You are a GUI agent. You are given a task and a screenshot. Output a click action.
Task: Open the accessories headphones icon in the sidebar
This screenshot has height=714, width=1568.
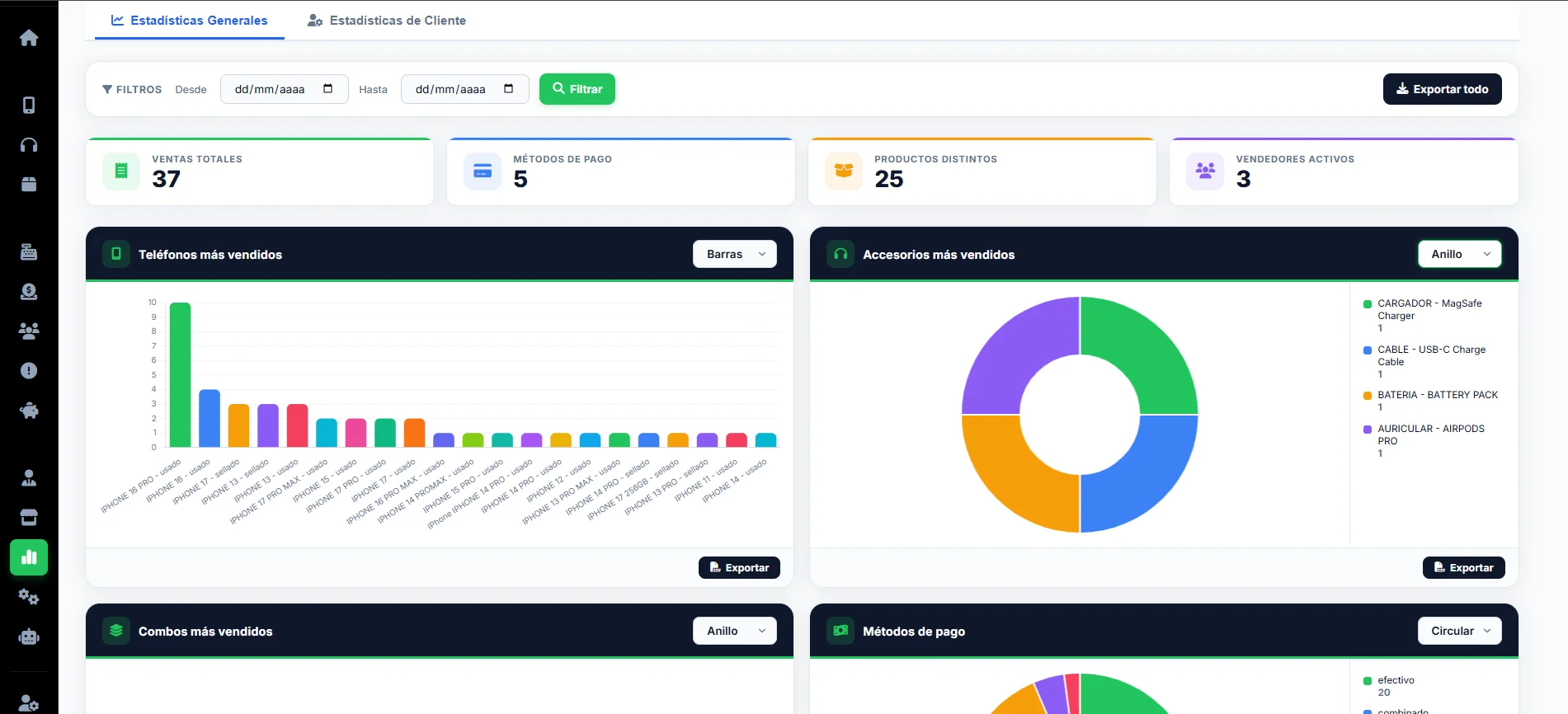pos(29,145)
